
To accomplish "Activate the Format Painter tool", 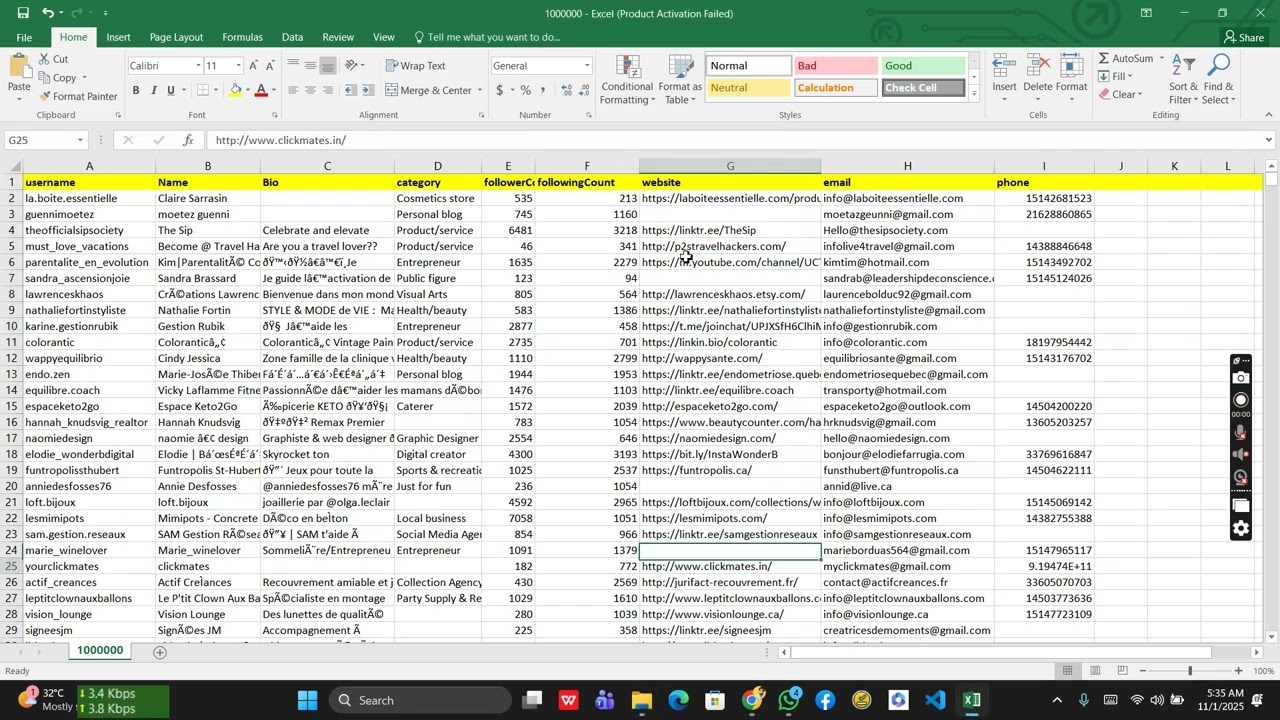I will point(78,97).
